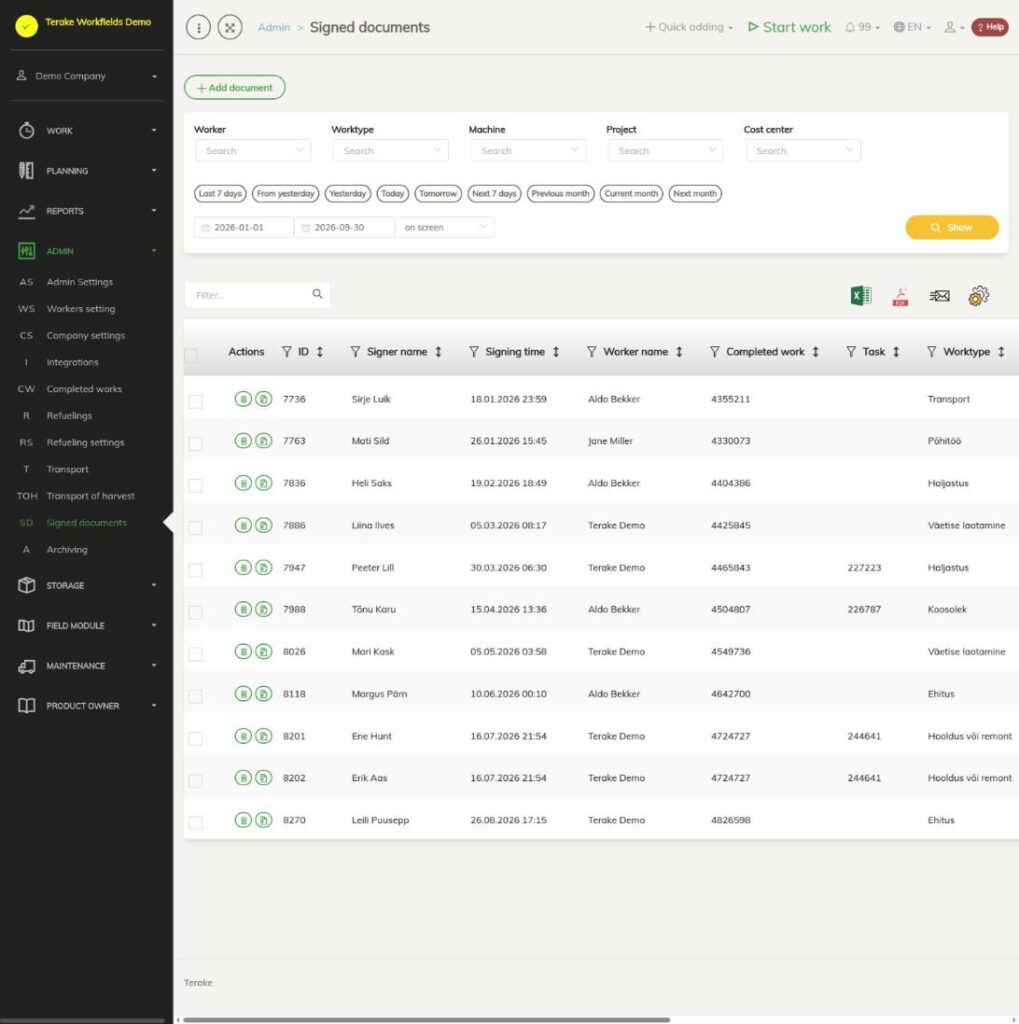Sort by Task column
Image resolution: width=1019 pixels, height=1024 pixels.
coord(896,352)
